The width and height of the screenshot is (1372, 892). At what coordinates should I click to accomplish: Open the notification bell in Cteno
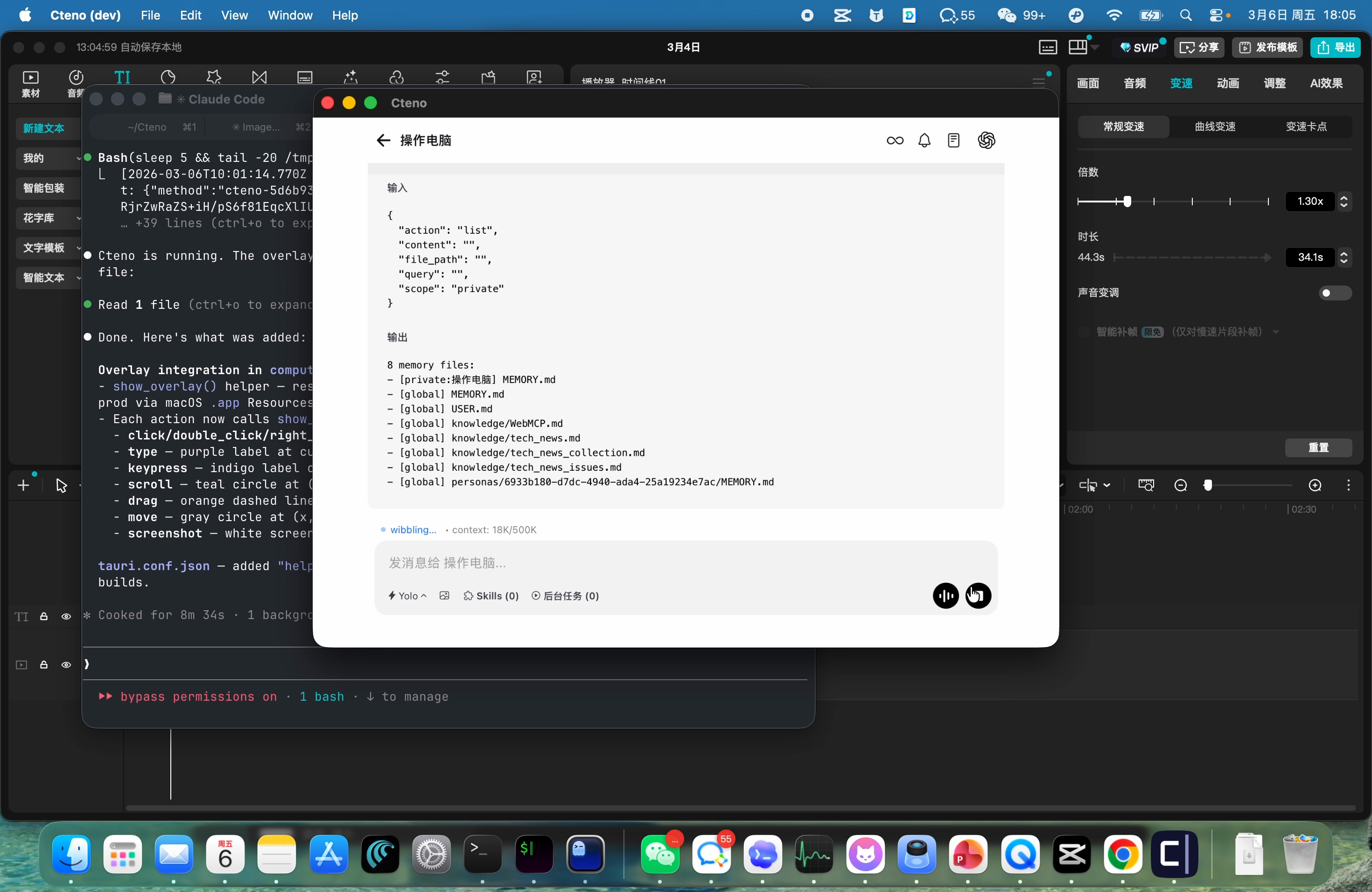coord(924,140)
